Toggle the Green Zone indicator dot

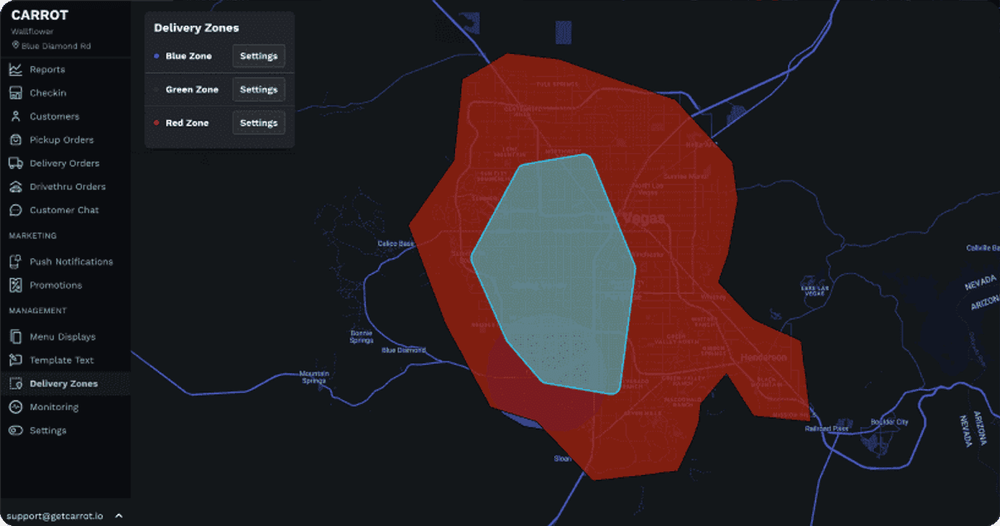click(158, 90)
